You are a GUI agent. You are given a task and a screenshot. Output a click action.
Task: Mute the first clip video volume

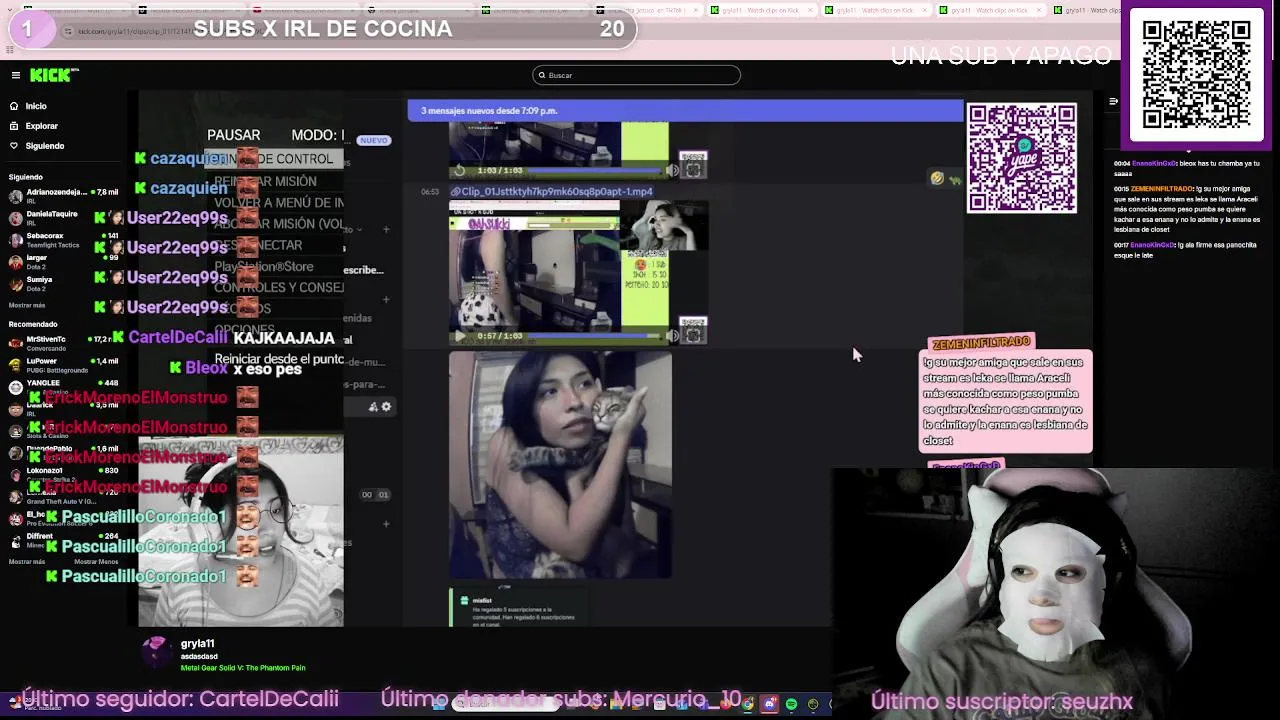pos(672,170)
